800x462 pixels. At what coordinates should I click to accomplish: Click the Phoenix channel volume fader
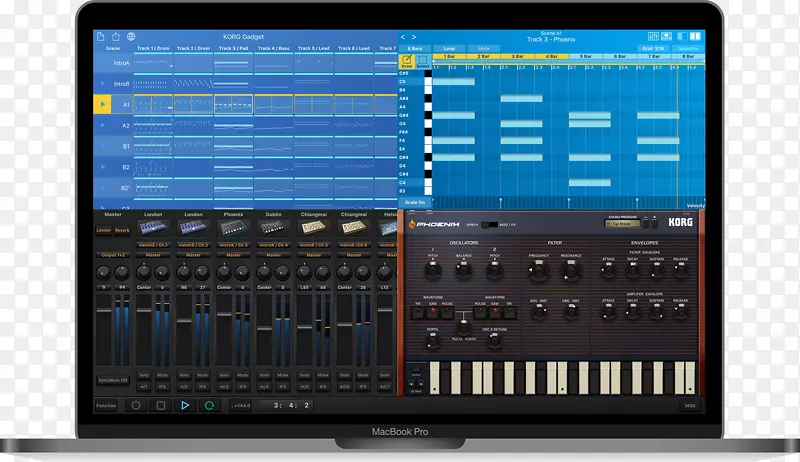tap(224, 314)
